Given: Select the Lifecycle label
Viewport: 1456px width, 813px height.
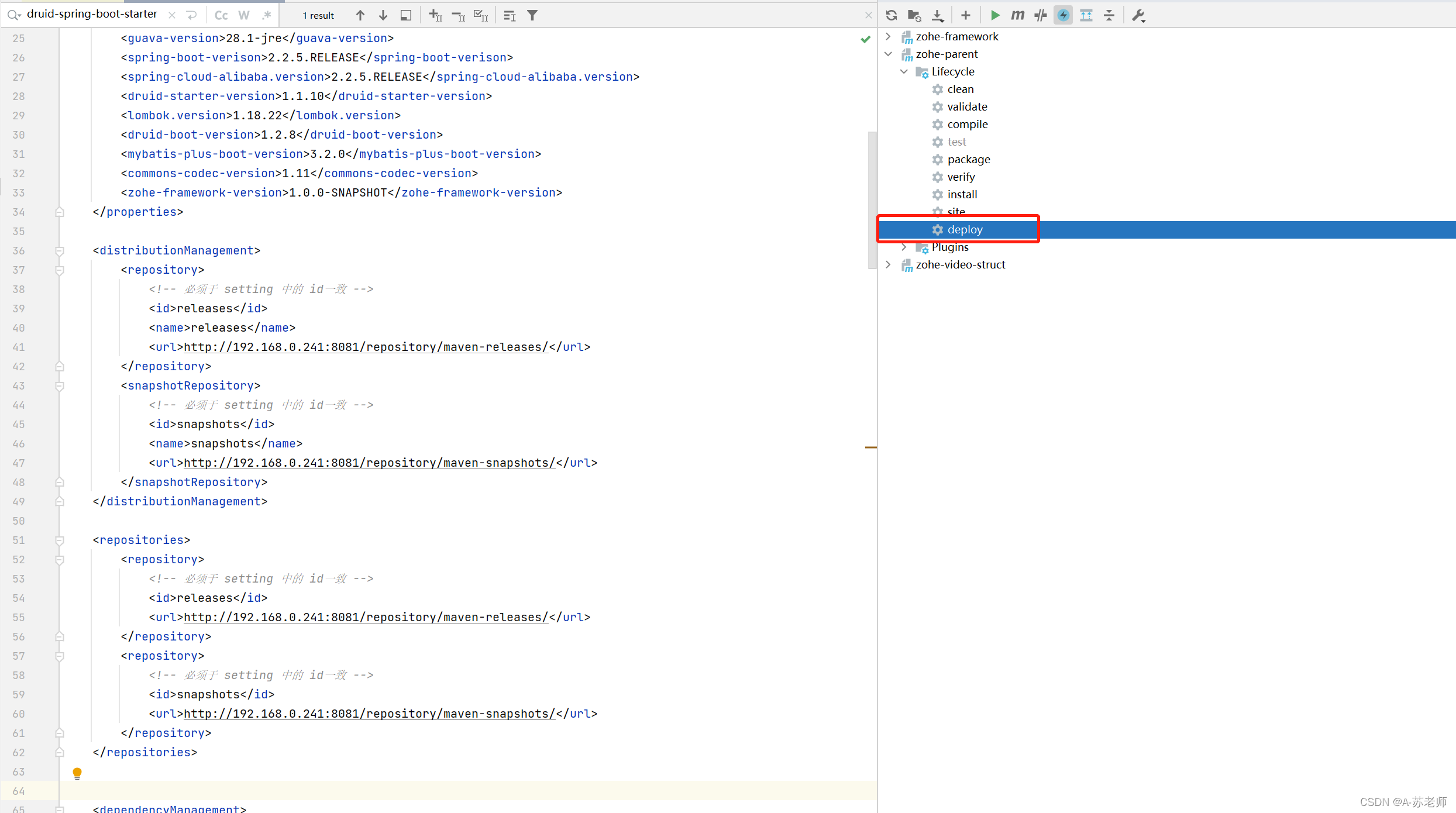Looking at the screenshot, I should (953, 71).
